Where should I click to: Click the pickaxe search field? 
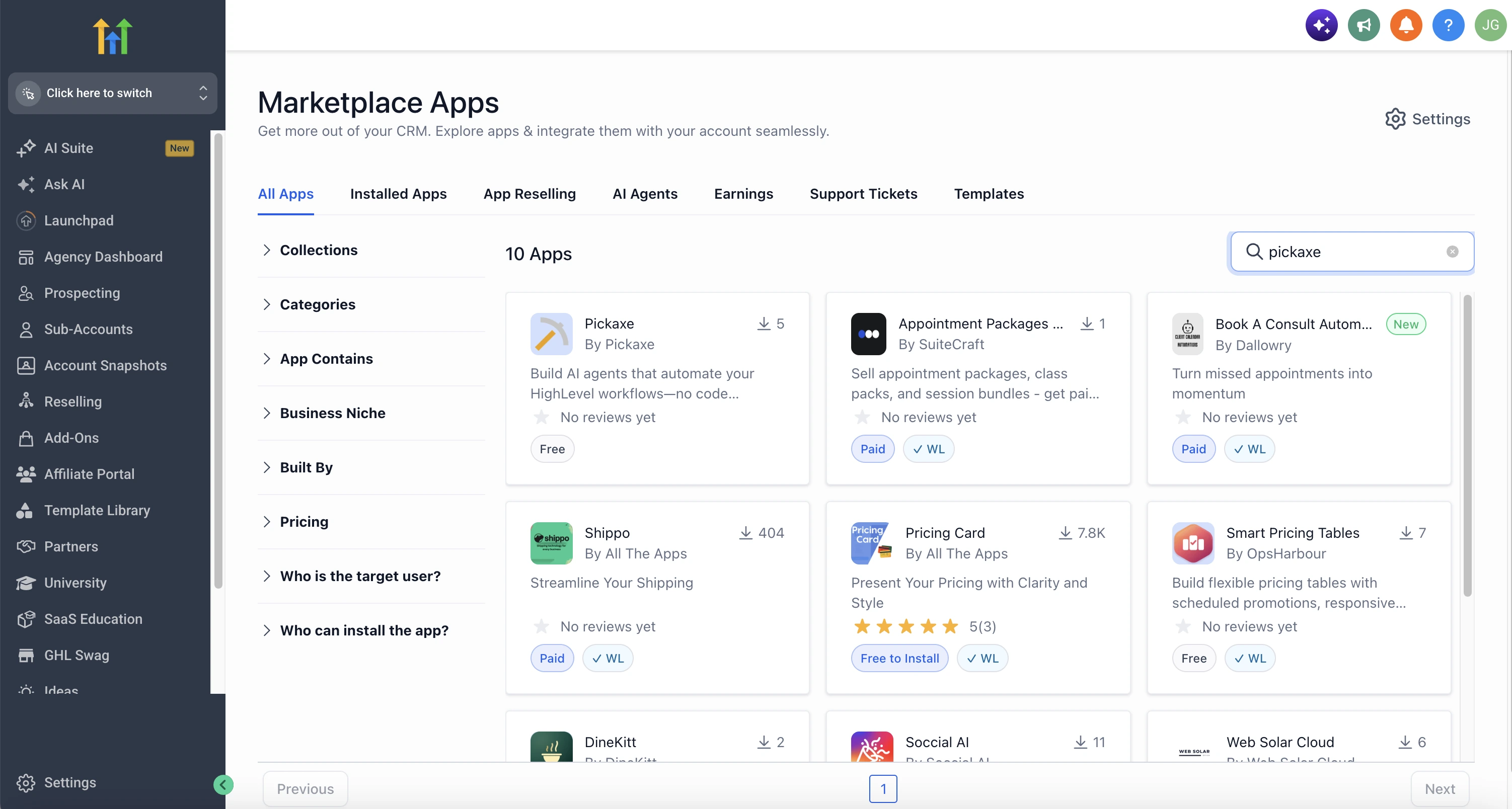(x=1352, y=252)
